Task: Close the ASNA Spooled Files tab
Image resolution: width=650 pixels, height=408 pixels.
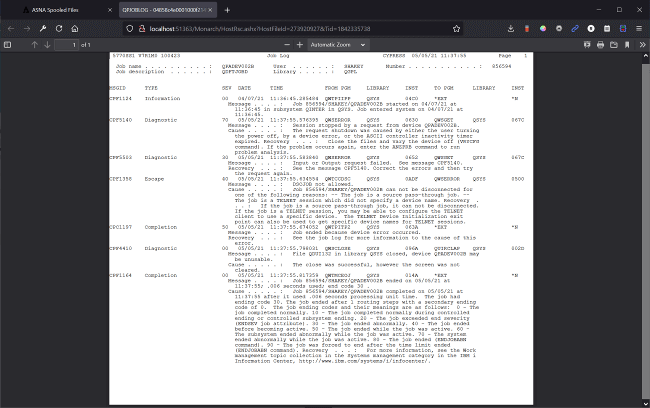Action: [x=110, y=10]
